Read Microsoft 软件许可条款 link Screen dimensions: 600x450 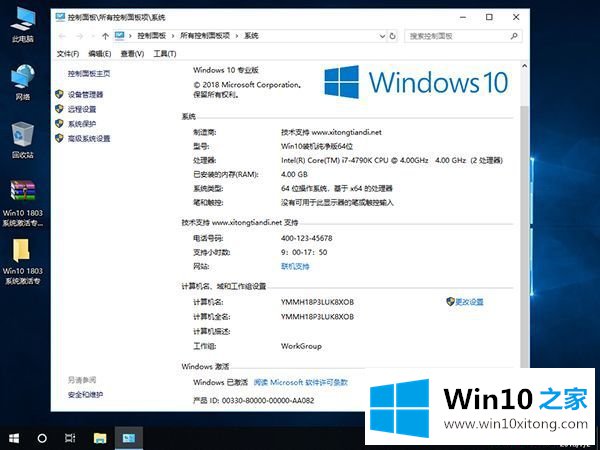coord(301,382)
